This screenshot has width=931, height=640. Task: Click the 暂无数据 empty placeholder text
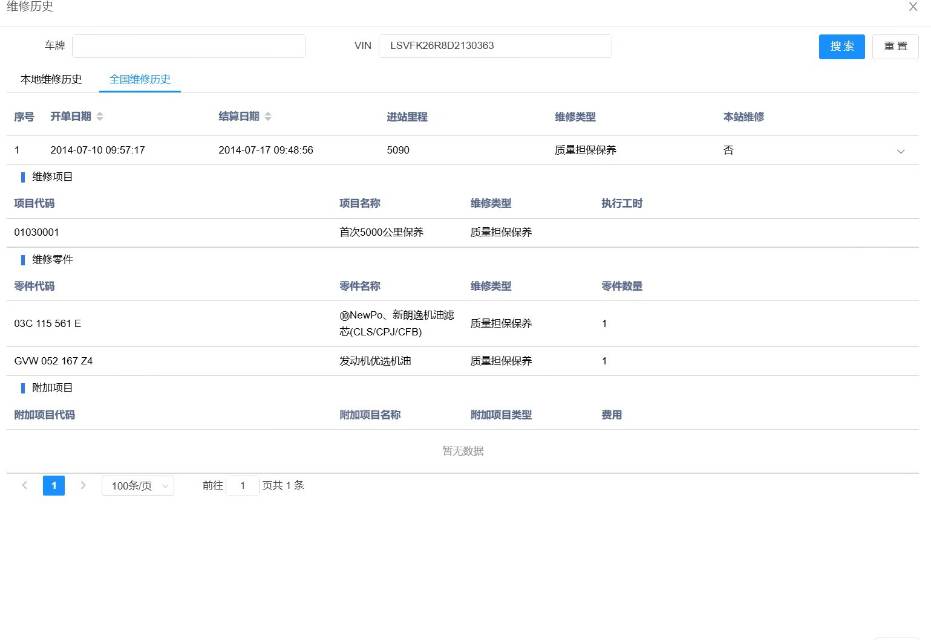[463, 451]
